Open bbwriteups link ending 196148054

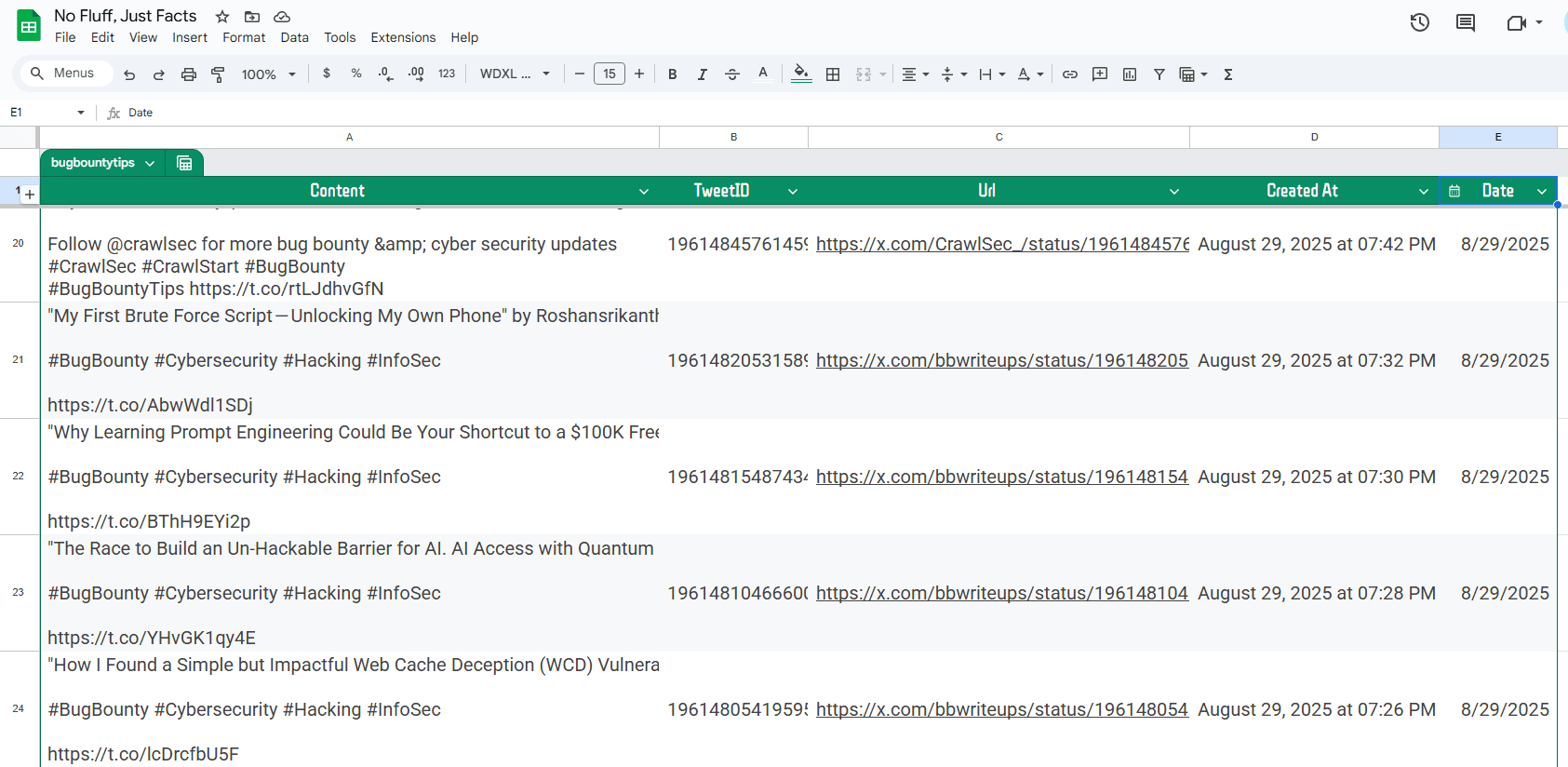pos(1002,709)
